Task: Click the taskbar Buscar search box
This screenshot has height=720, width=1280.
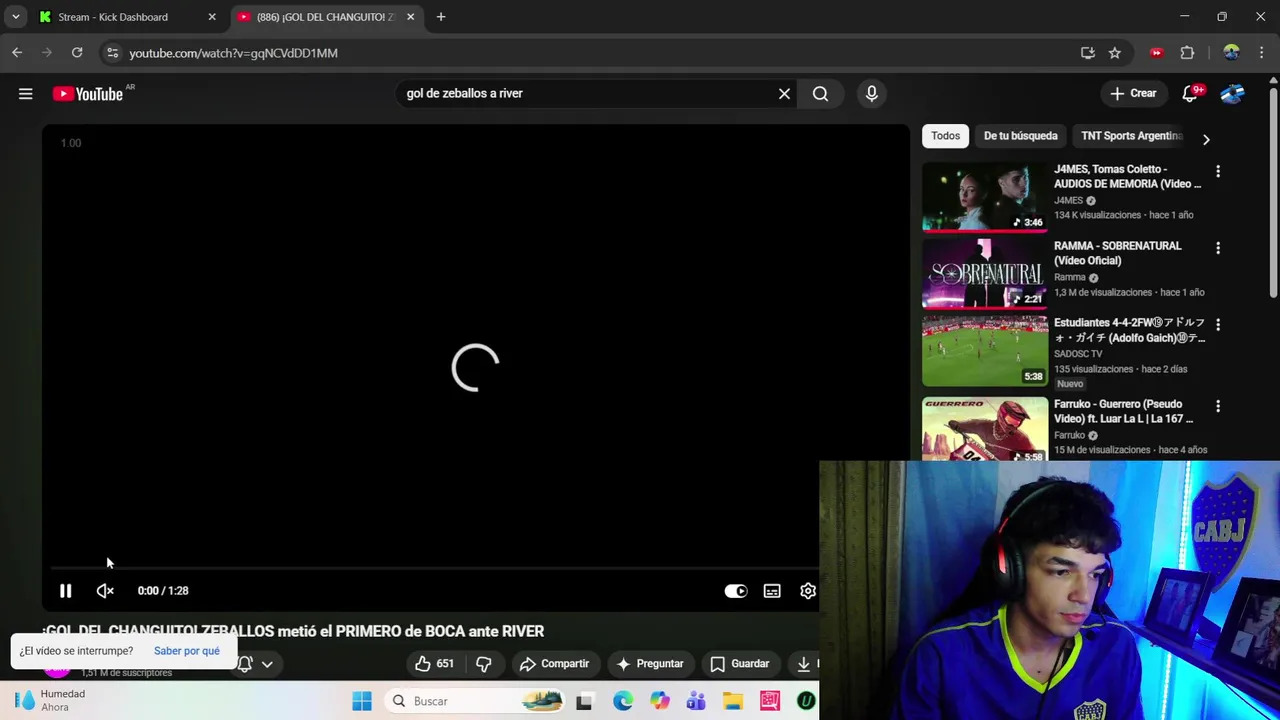Action: pyautogui.click(x=477, y=701)
